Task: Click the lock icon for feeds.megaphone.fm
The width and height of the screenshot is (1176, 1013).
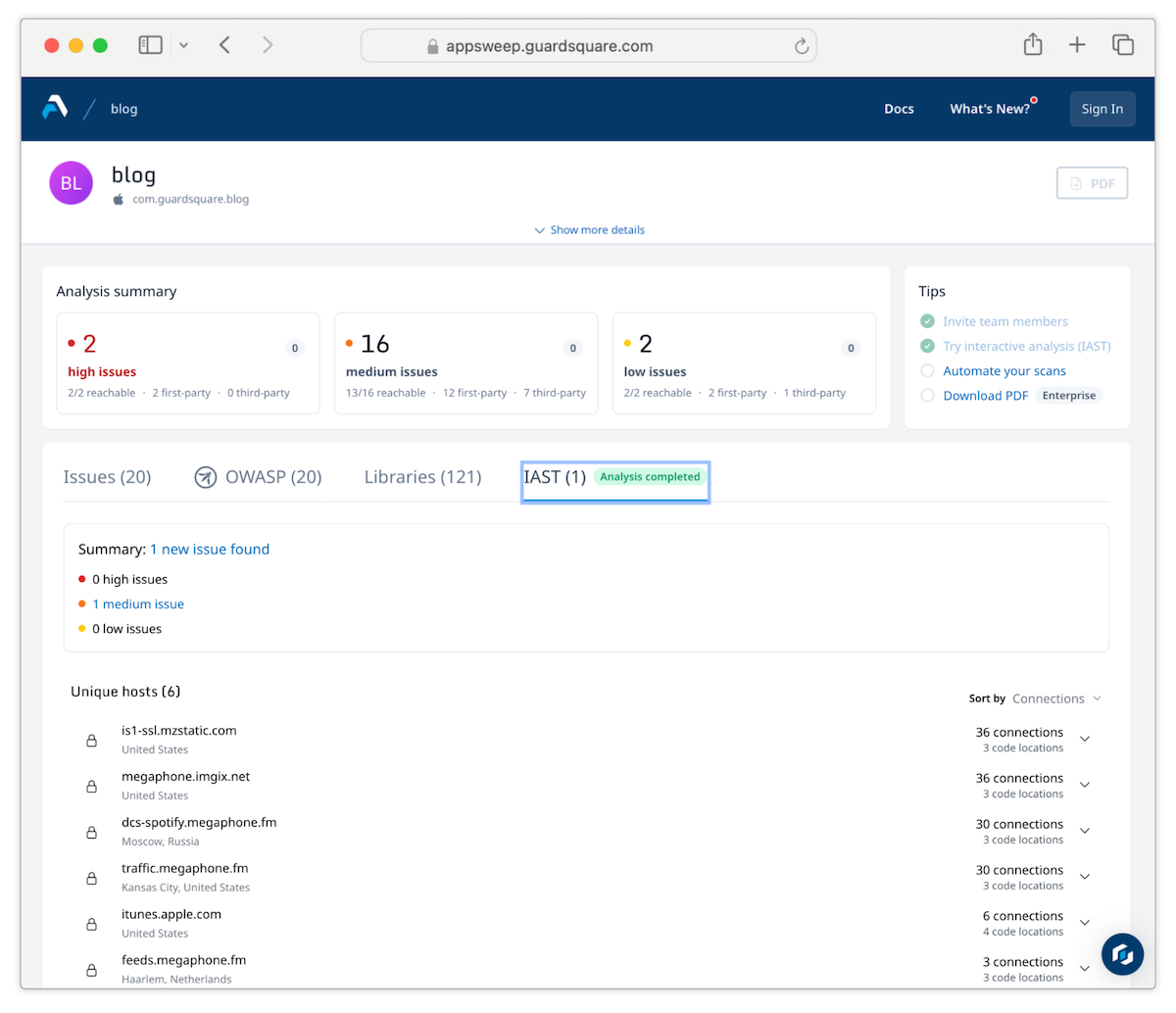Action: coord(91,971)
